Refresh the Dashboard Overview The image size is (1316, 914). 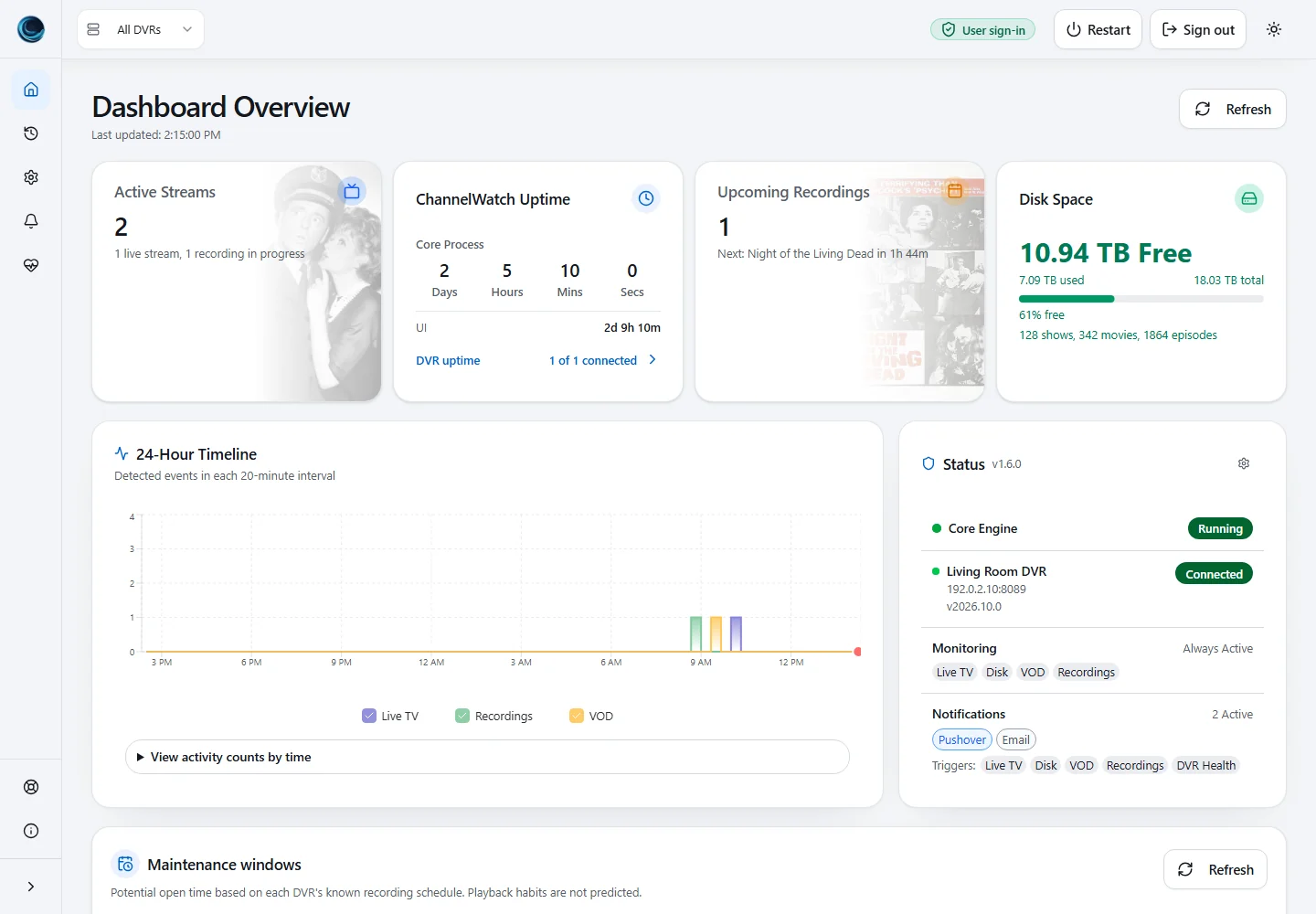[x=1233, y=109]
